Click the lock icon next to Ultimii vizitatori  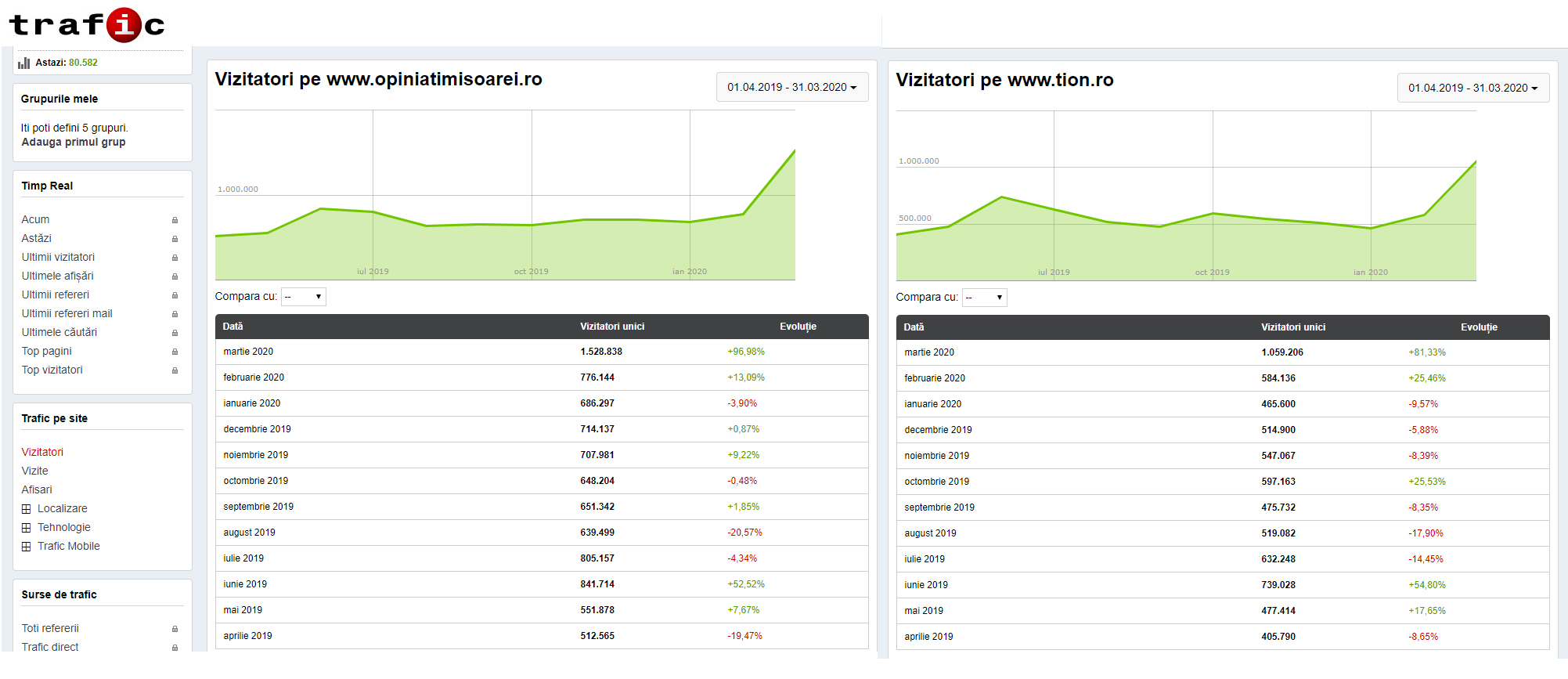[175, 258]
